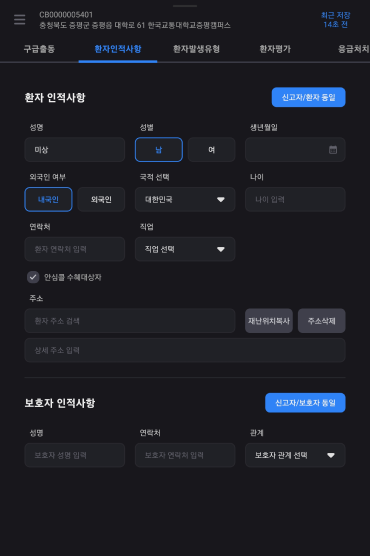Select the 여 gender option
The width and height of the screenshot is (370, 556).
tap(211, 150)
